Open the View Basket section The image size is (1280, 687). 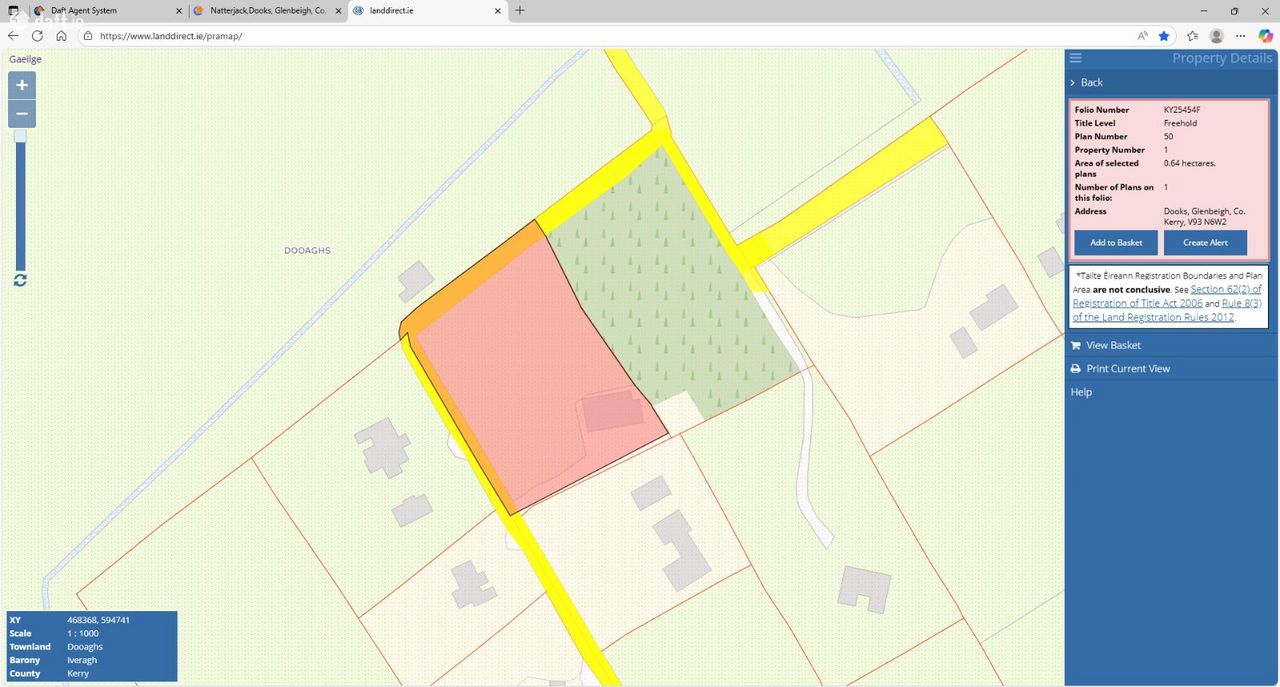(1112, 345)
